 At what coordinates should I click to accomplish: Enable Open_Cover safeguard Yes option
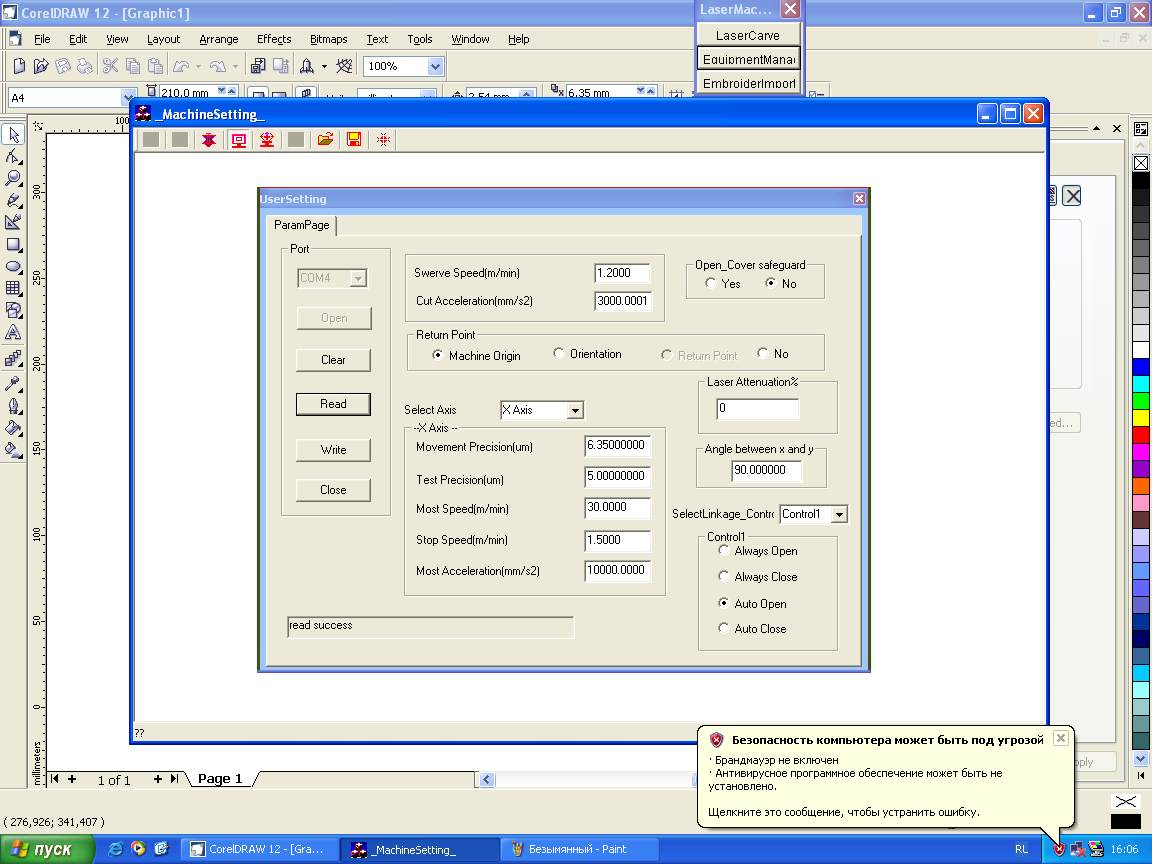[711, 284]
